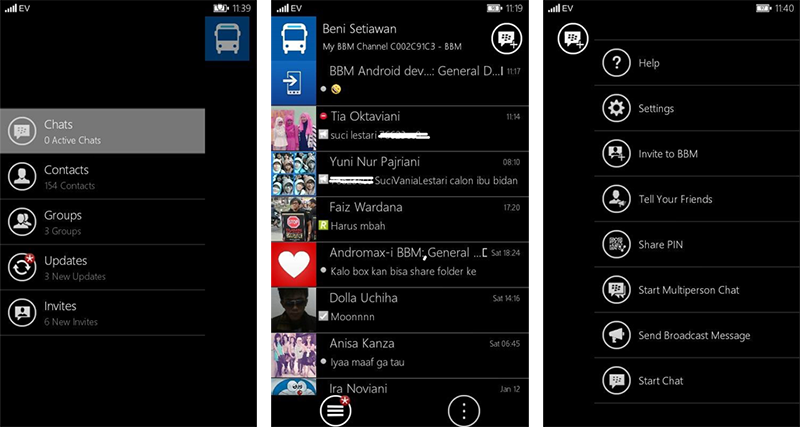Select the Invites menu entry

[103, 313]
